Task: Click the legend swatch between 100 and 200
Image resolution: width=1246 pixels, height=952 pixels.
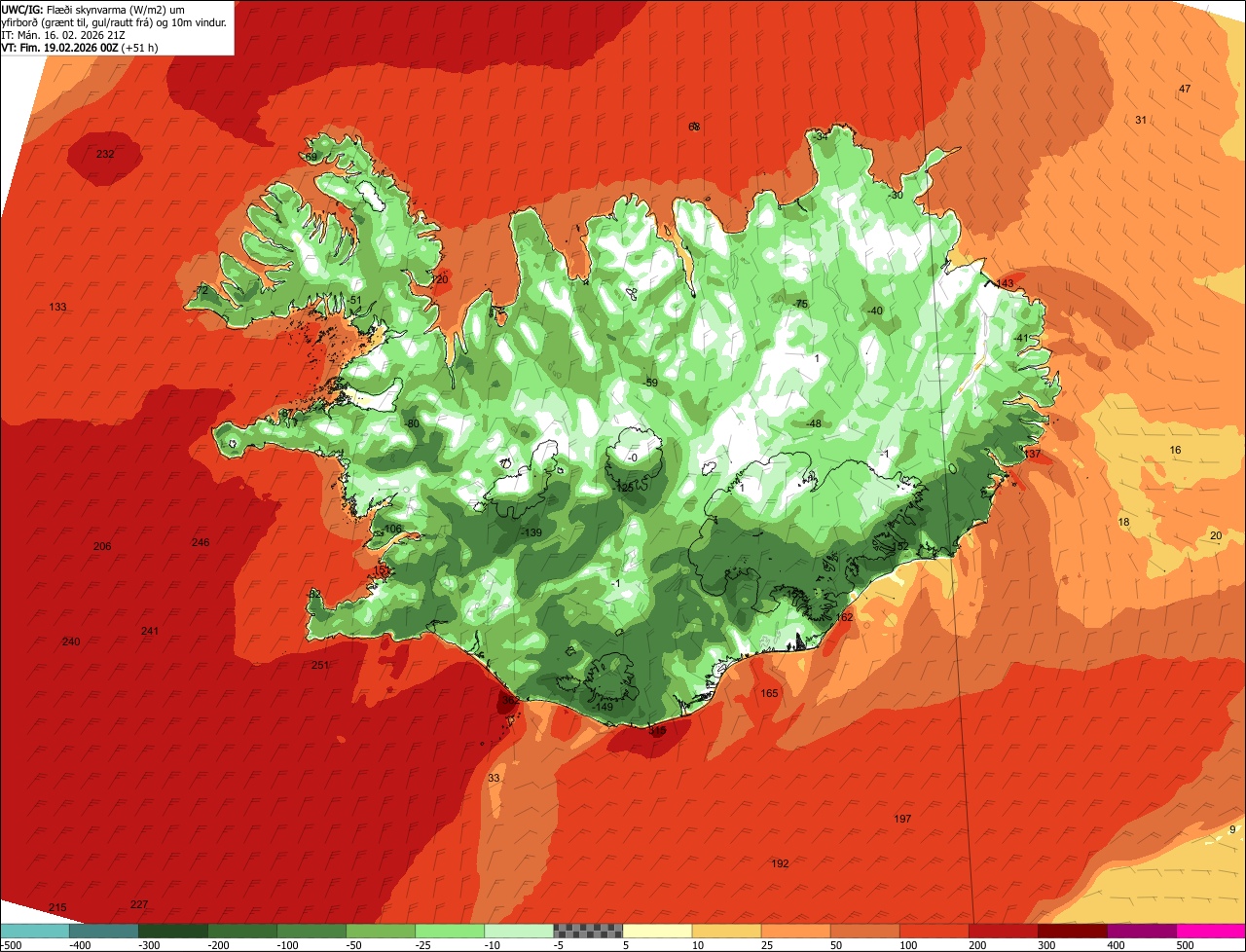Action: coord(934,931)
